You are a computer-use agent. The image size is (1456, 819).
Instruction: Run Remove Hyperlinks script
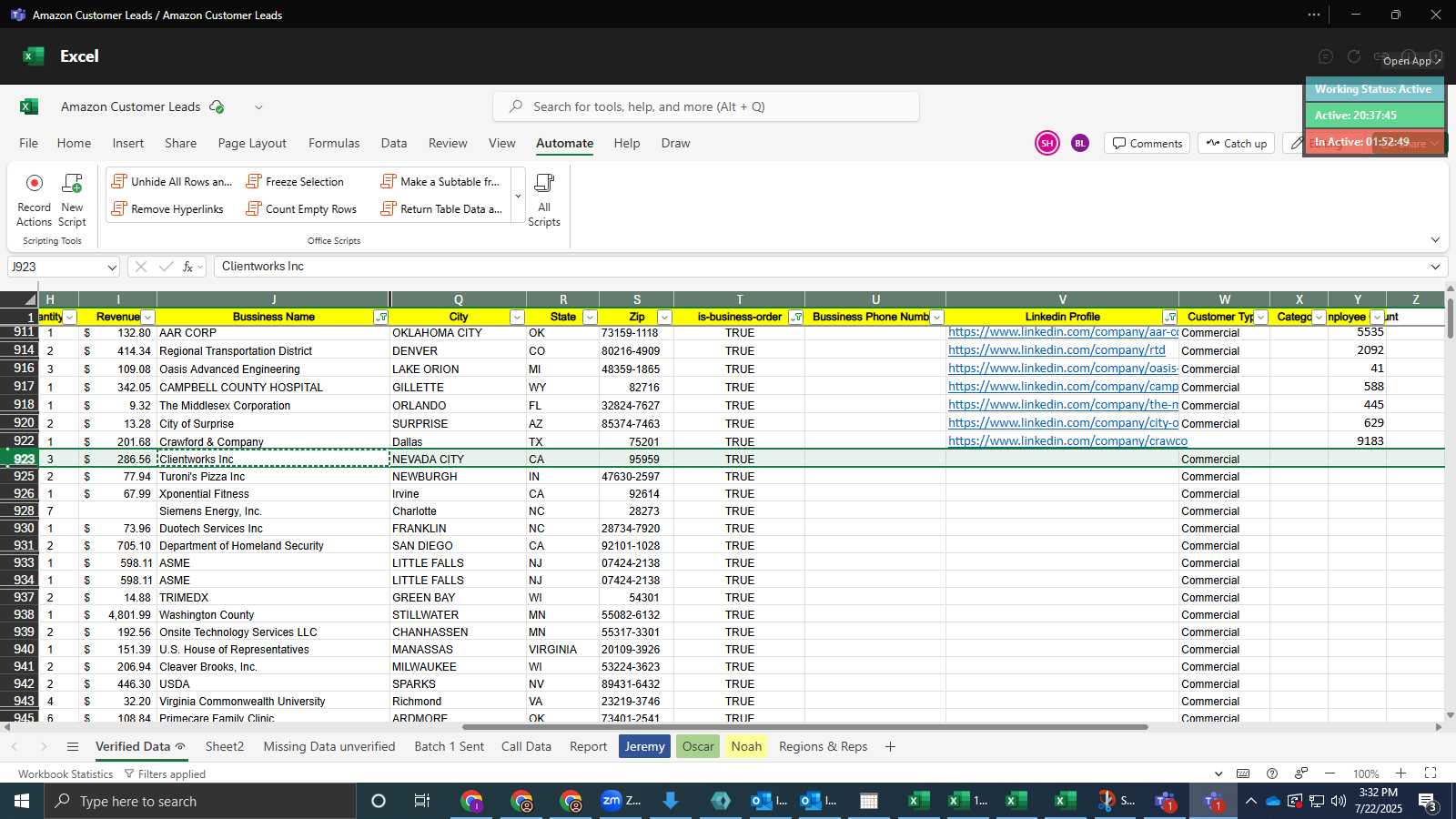[x=167, y=209]
